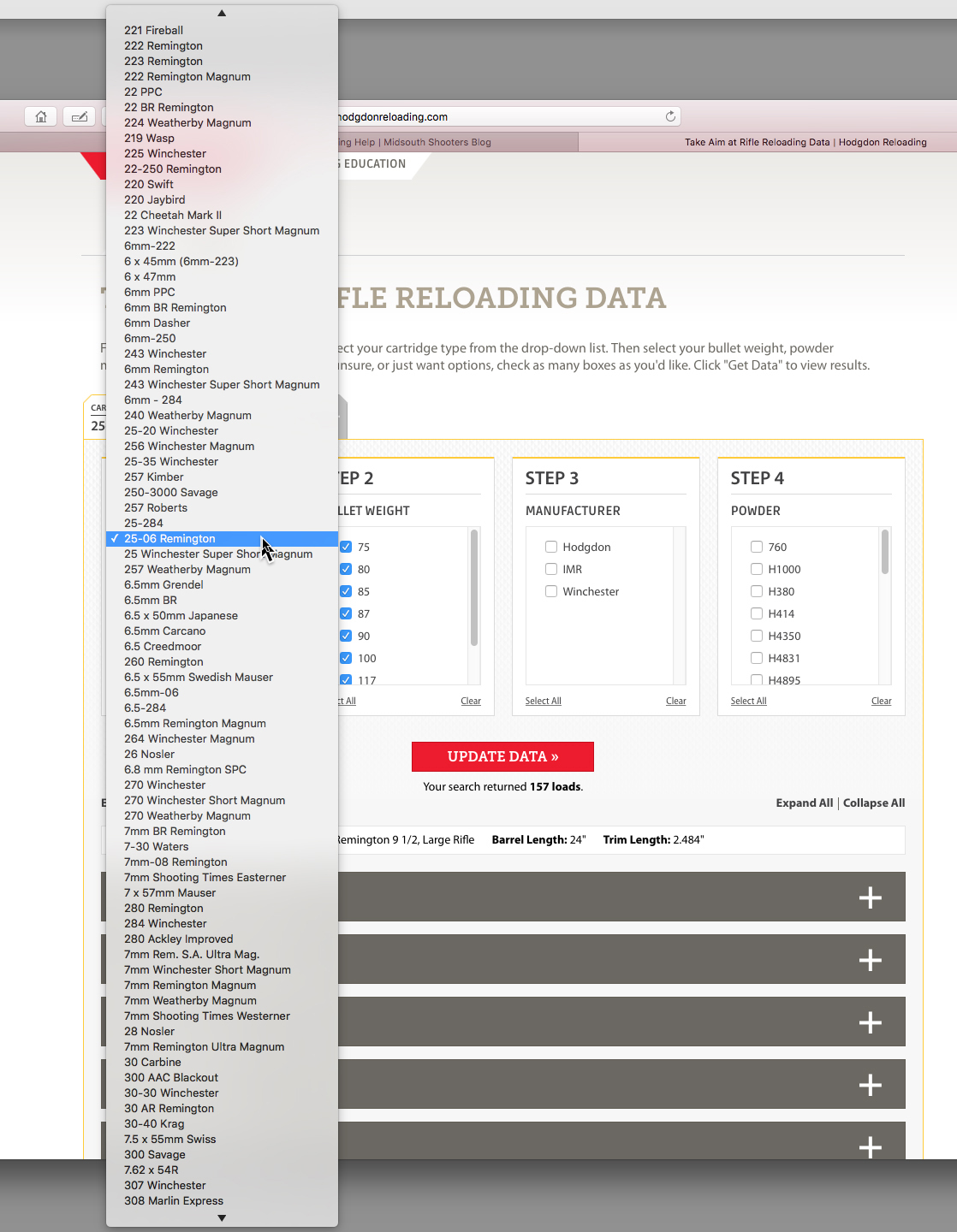Choose 308 Marlin Express option
The image size is (957, 1232).
point(222,1201)
